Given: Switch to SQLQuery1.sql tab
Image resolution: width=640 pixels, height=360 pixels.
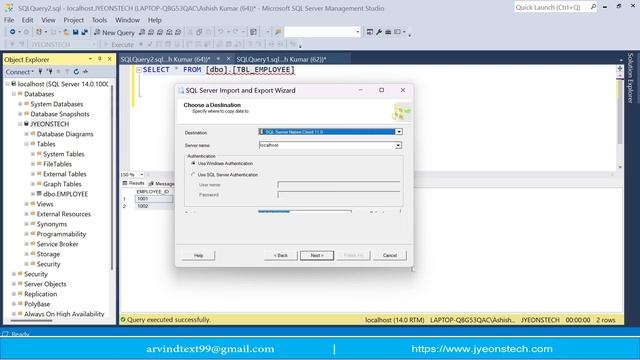Looking at the screenshot, I should 281,59.
